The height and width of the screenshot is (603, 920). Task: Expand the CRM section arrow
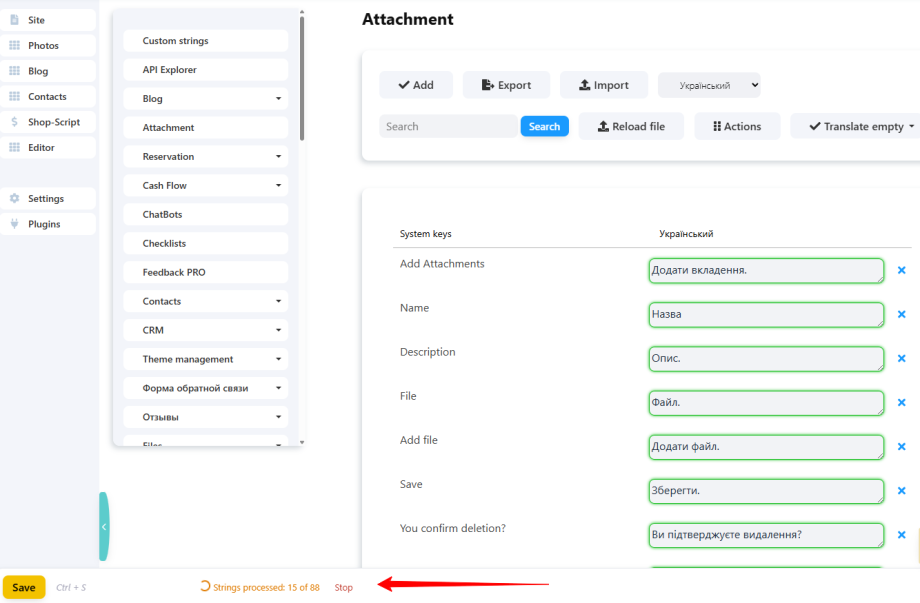278,330
